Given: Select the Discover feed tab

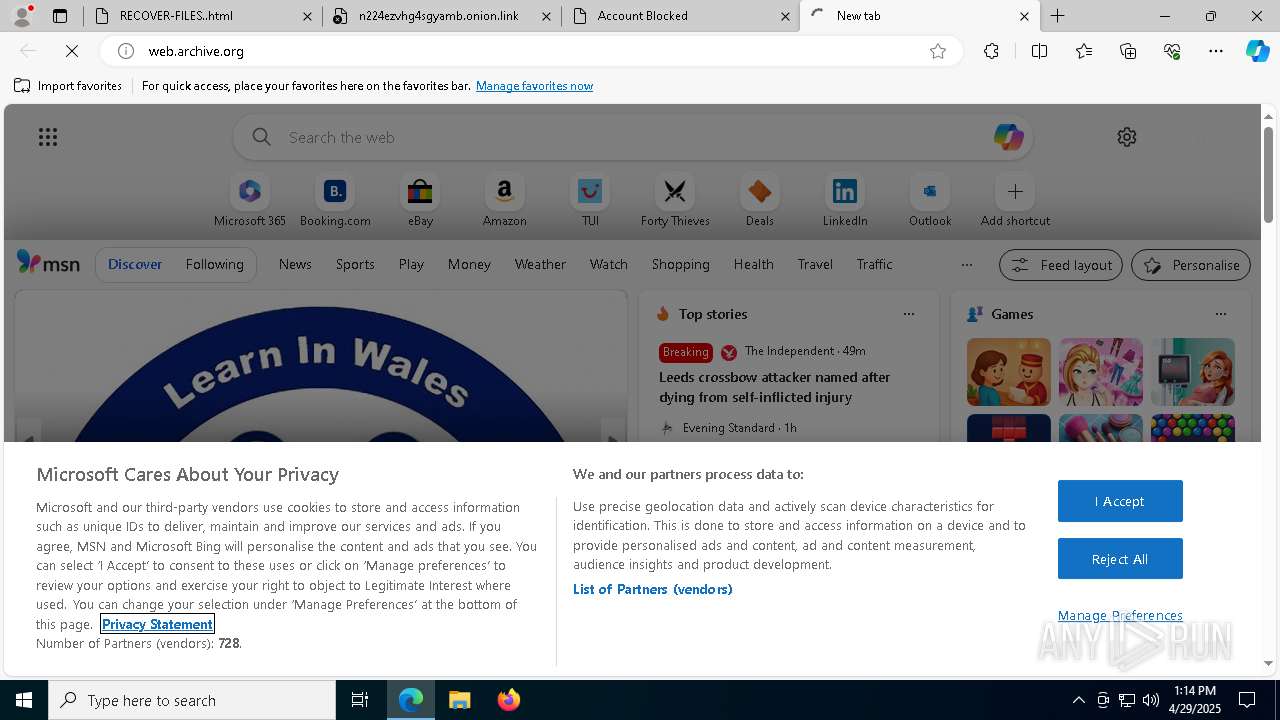Looking at the screenshot, I should pyautogui.click(x=135, y=264).
